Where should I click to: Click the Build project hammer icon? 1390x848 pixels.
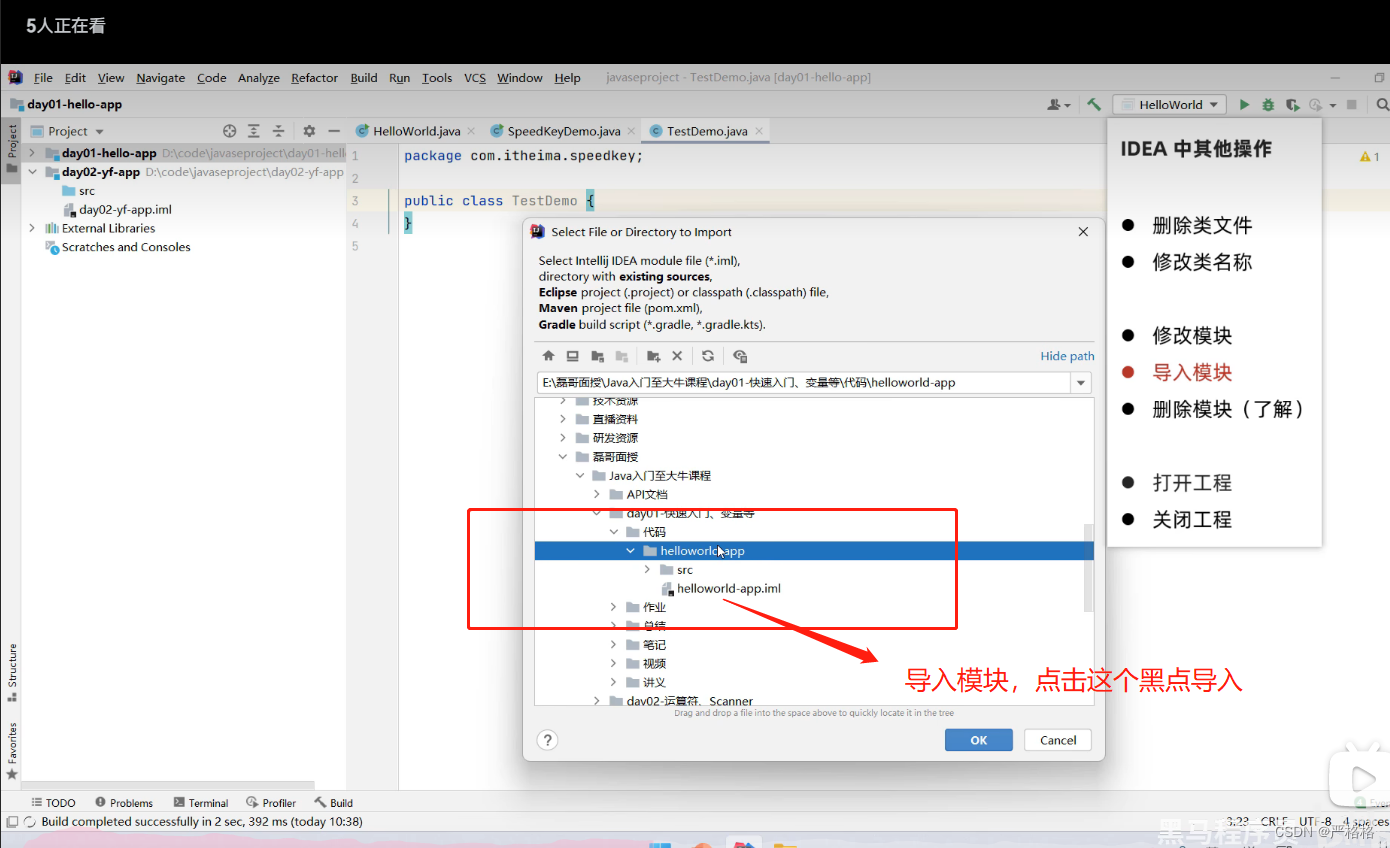pyautogui.click(x=1094, y=104)
